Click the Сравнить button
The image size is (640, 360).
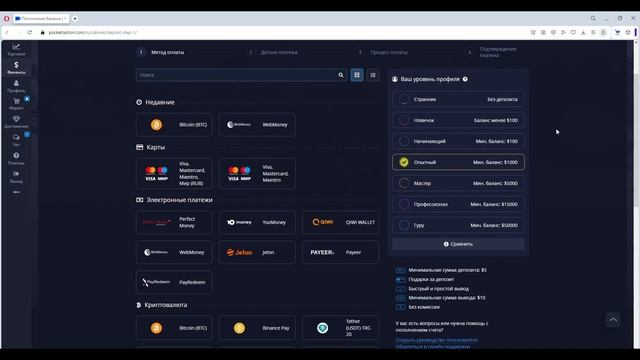tap(458, 244)
